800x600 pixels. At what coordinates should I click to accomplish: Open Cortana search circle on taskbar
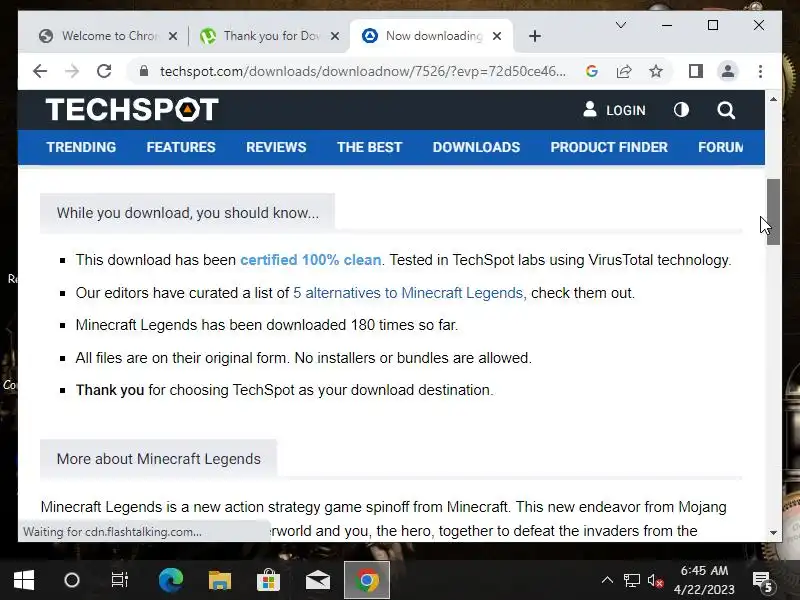tap(72, 580)
